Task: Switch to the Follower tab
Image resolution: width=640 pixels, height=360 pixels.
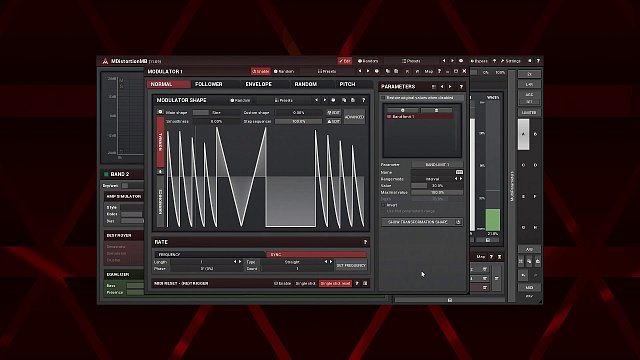Action: coord(209,84)
